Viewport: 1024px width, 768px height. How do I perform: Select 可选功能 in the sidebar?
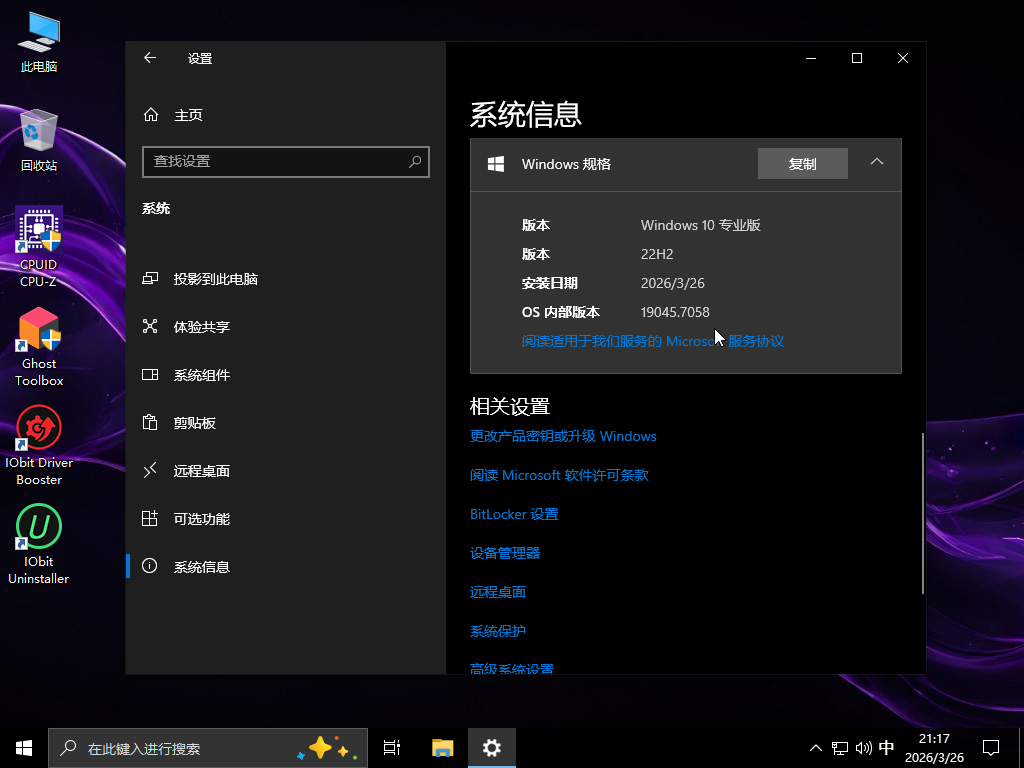point(201,519)
